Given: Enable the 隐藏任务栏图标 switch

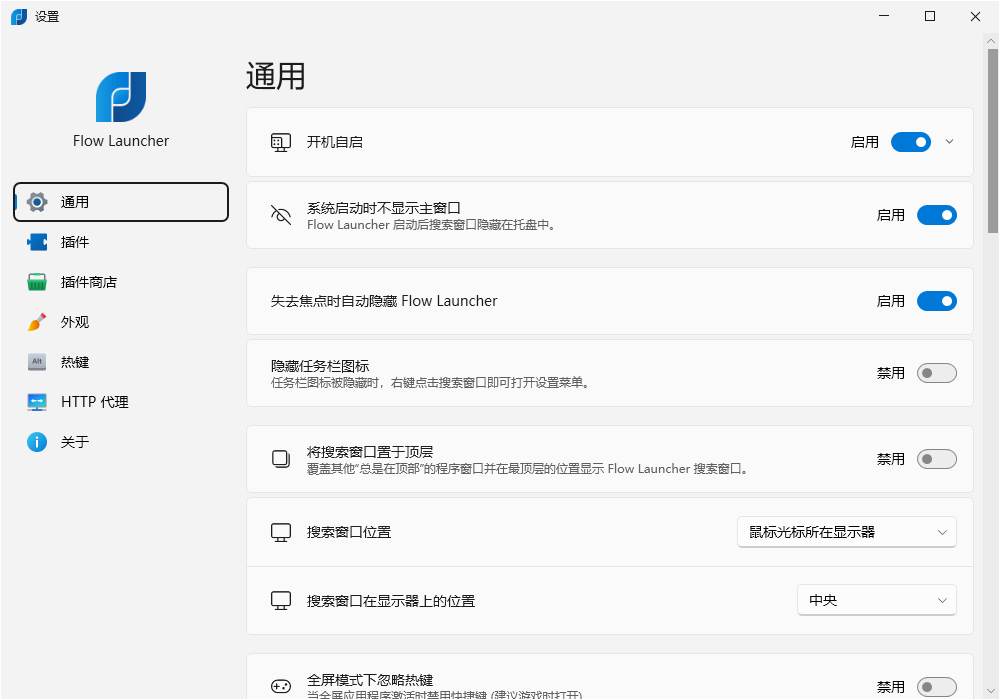Looking at the screenshot, I should 937,373.
